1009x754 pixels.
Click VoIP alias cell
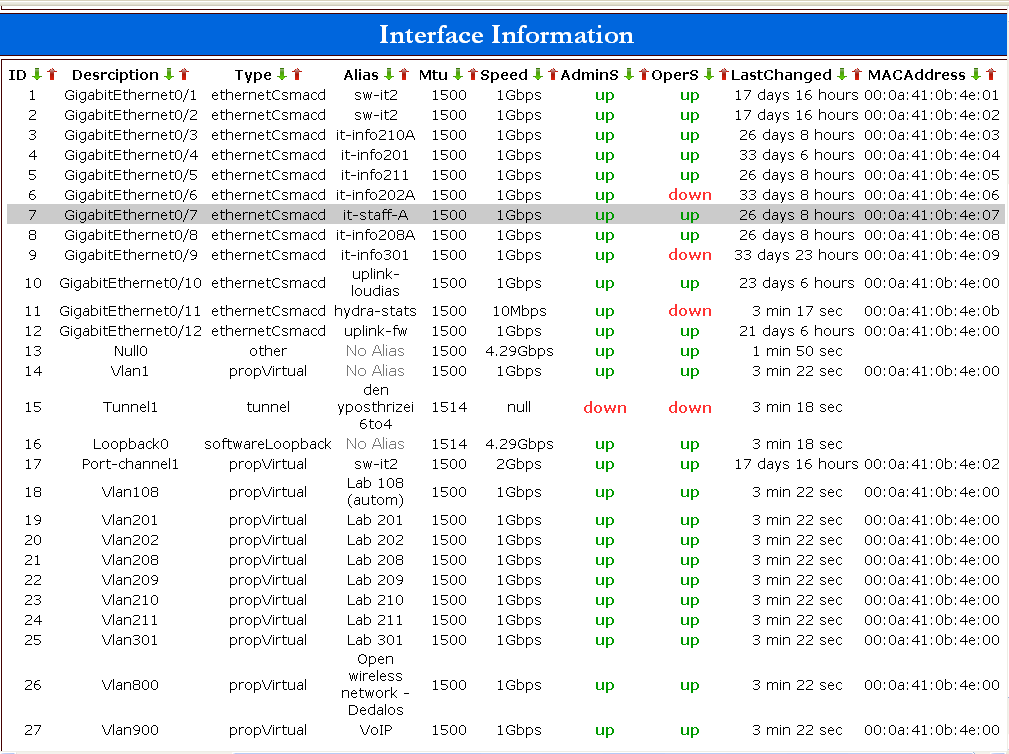376,730
